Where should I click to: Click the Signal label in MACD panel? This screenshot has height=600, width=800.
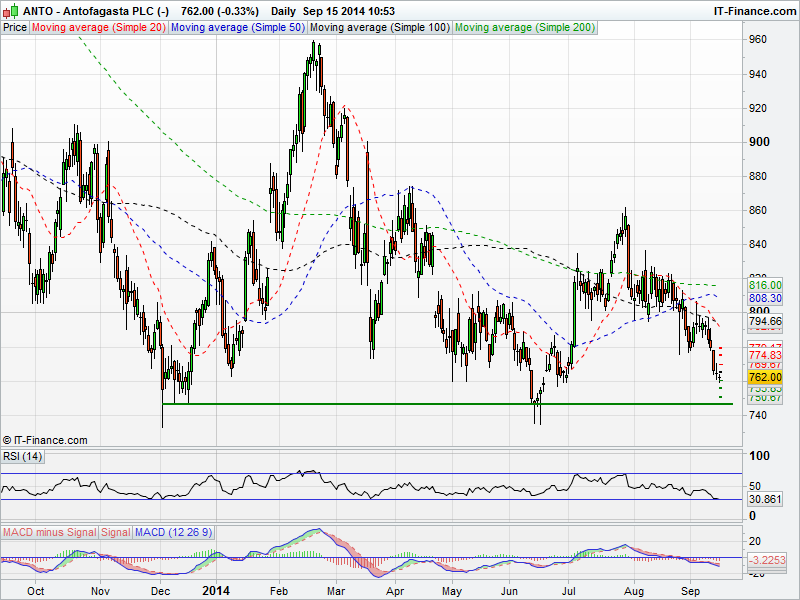point(115,530)
